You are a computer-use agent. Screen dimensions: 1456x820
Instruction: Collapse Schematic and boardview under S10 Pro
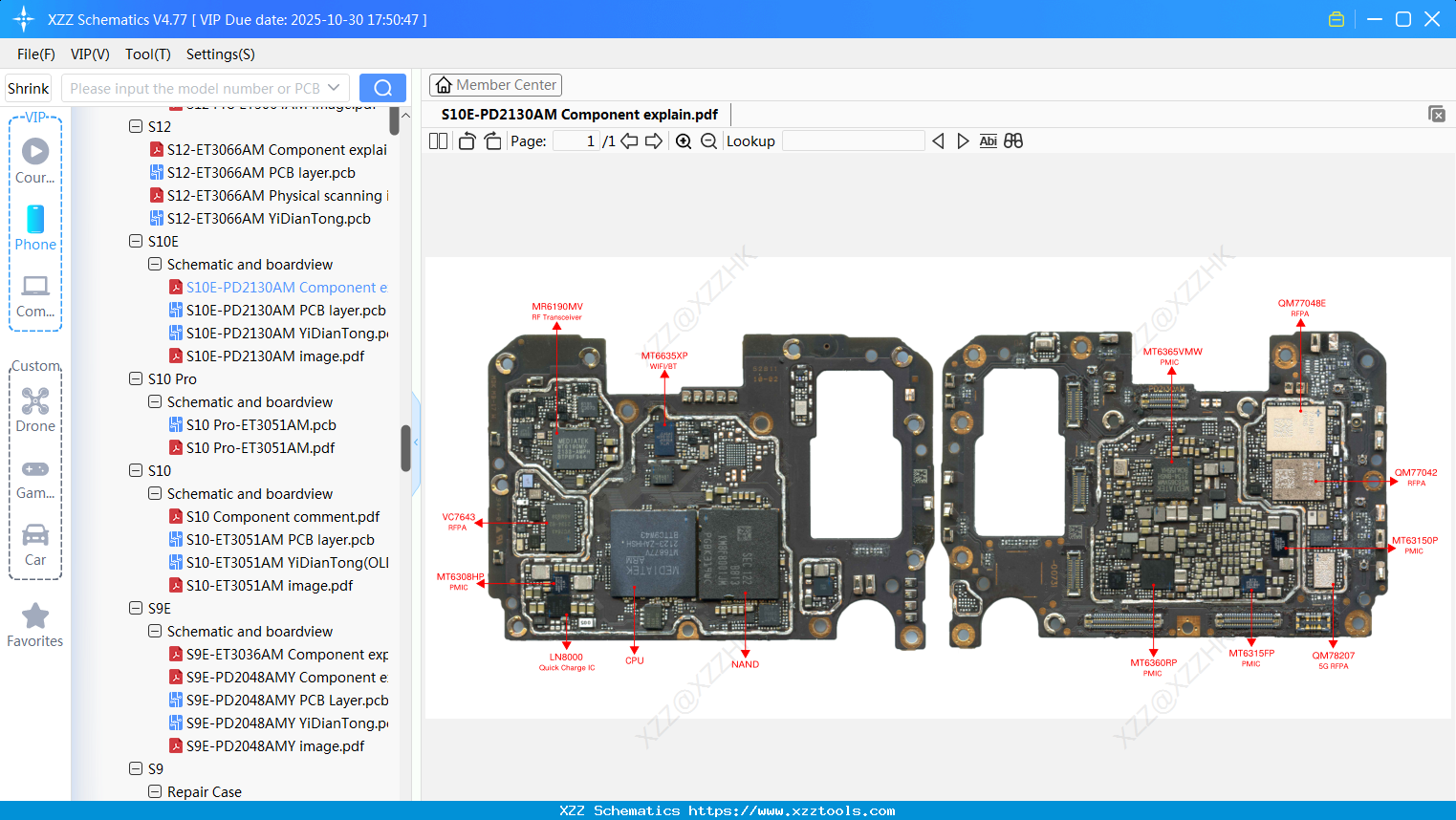click(x=155, y=401)
